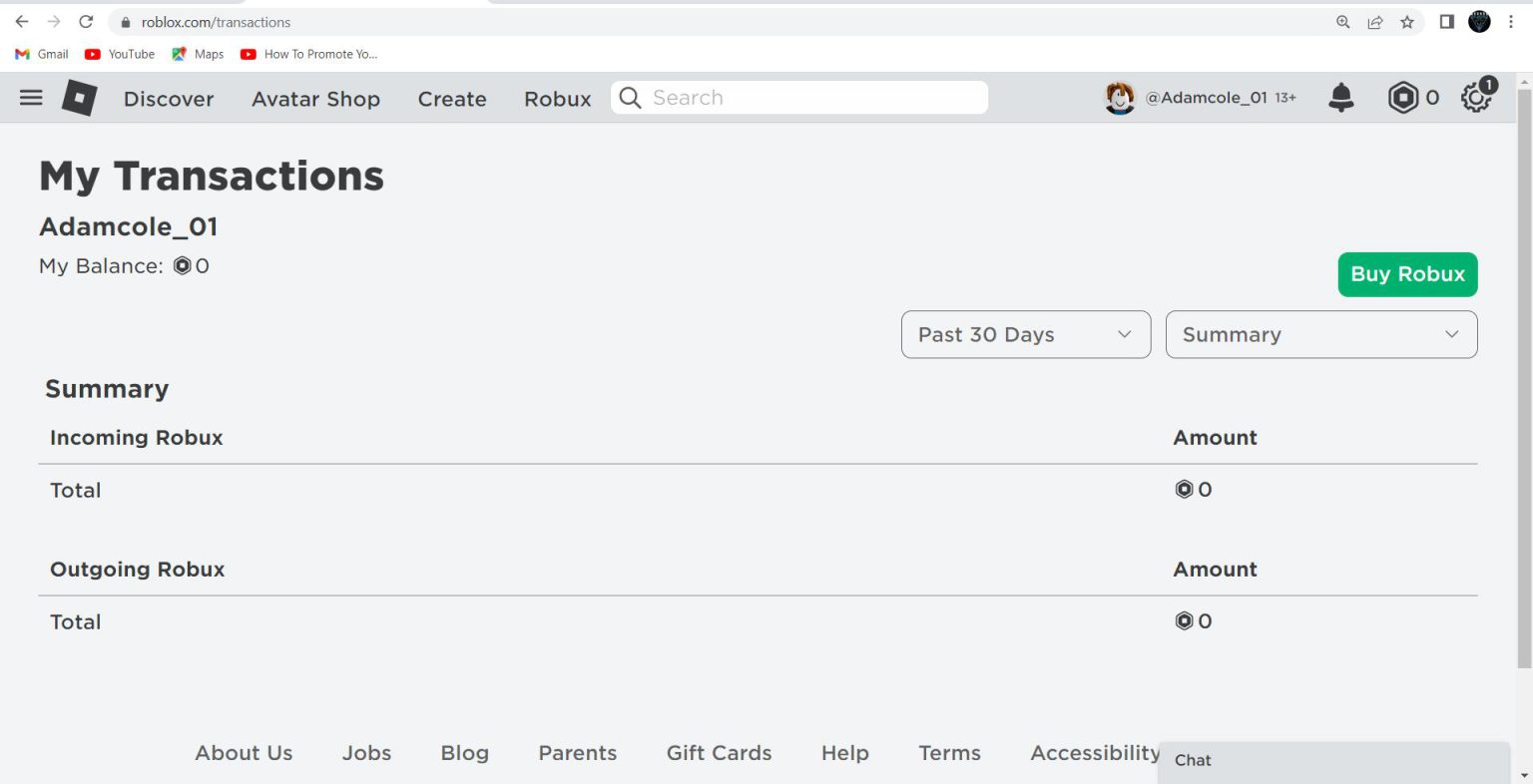Open the Terms page

(948, 753)
